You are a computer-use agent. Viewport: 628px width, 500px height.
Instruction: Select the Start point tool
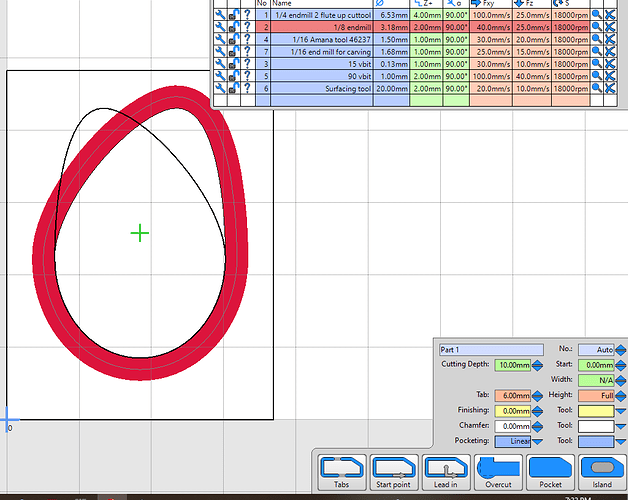coord(394,472)
